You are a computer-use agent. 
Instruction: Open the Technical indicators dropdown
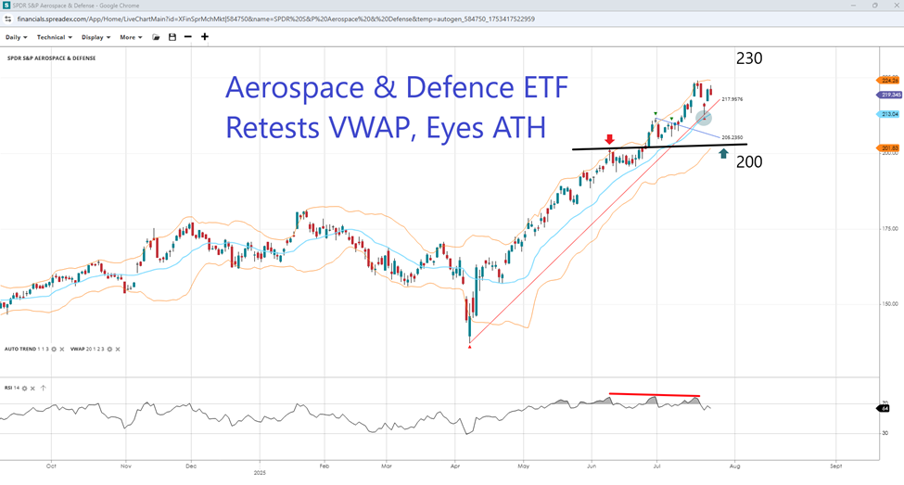click(54, 37)
